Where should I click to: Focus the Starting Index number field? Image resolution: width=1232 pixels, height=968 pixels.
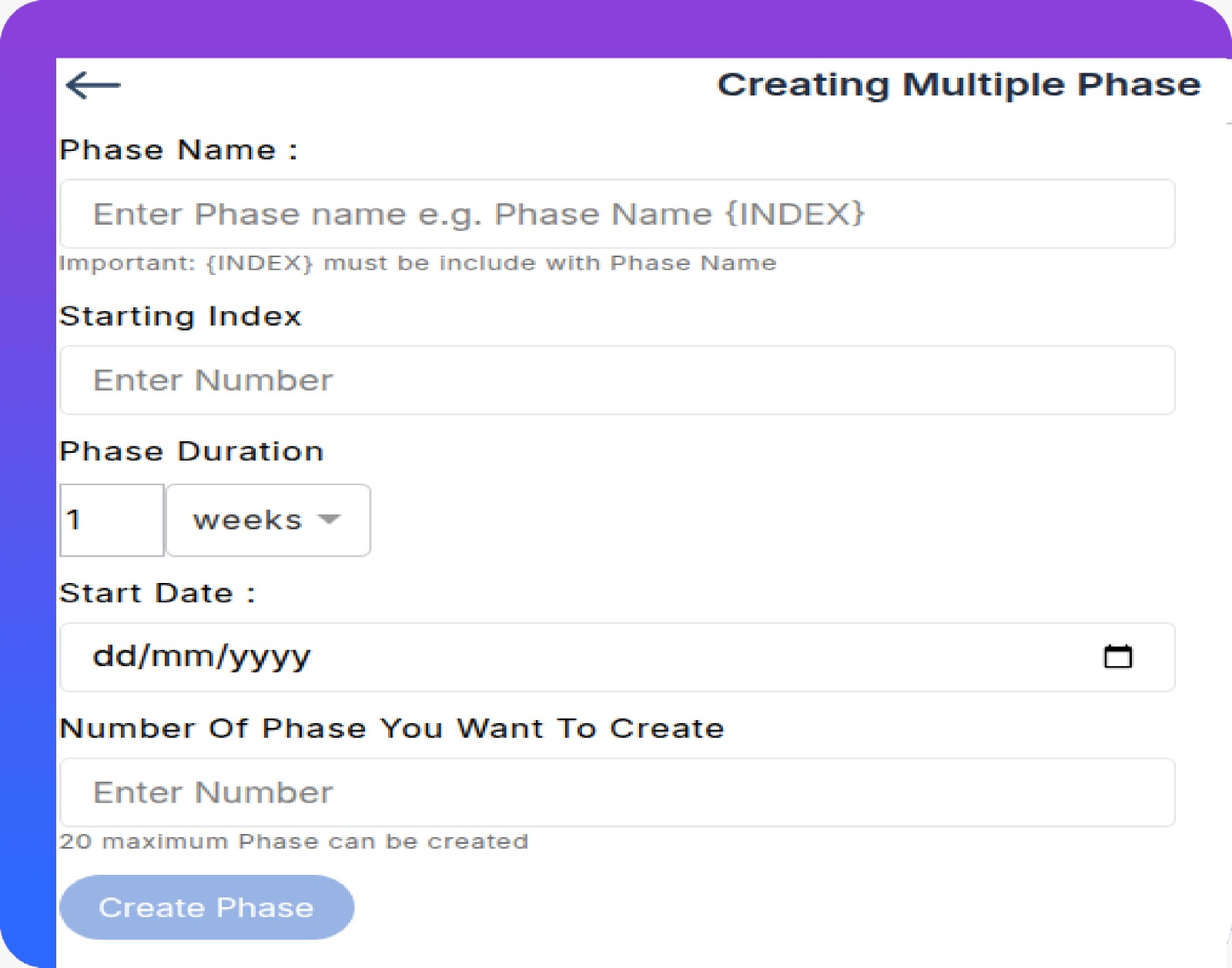click(x=617, y=380)
